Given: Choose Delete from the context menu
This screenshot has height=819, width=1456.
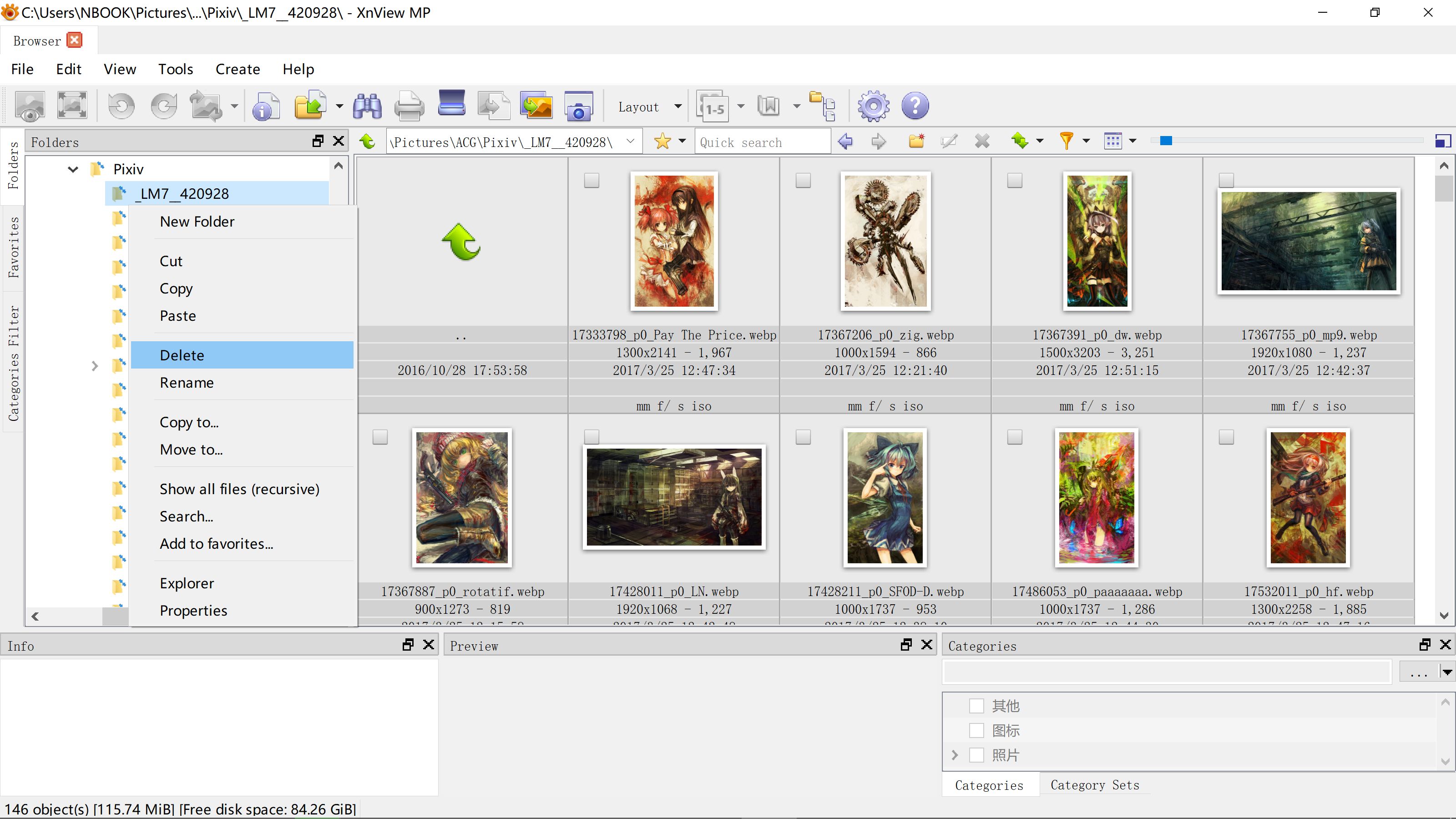Looking at the screenshot, I should [182, 355].
